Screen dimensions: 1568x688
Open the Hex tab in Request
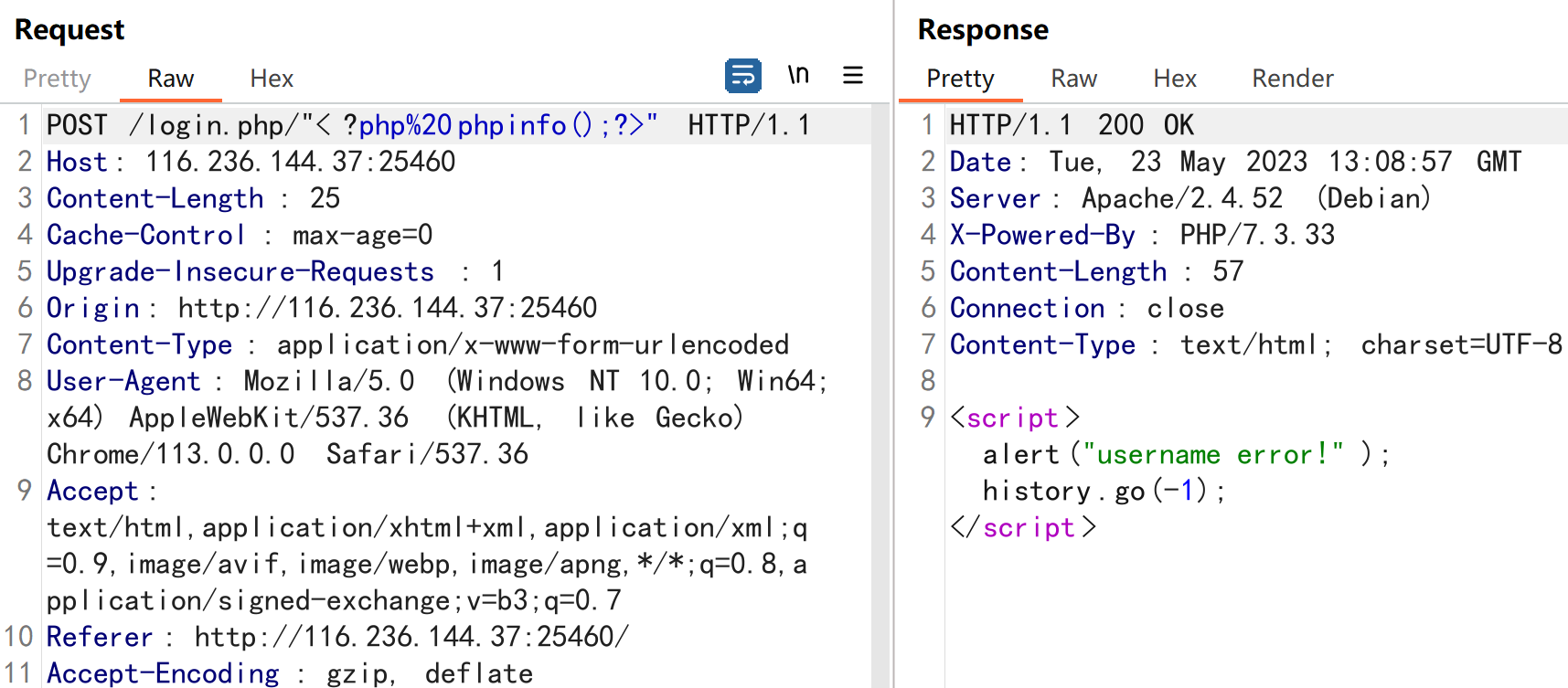pos(272,79)
